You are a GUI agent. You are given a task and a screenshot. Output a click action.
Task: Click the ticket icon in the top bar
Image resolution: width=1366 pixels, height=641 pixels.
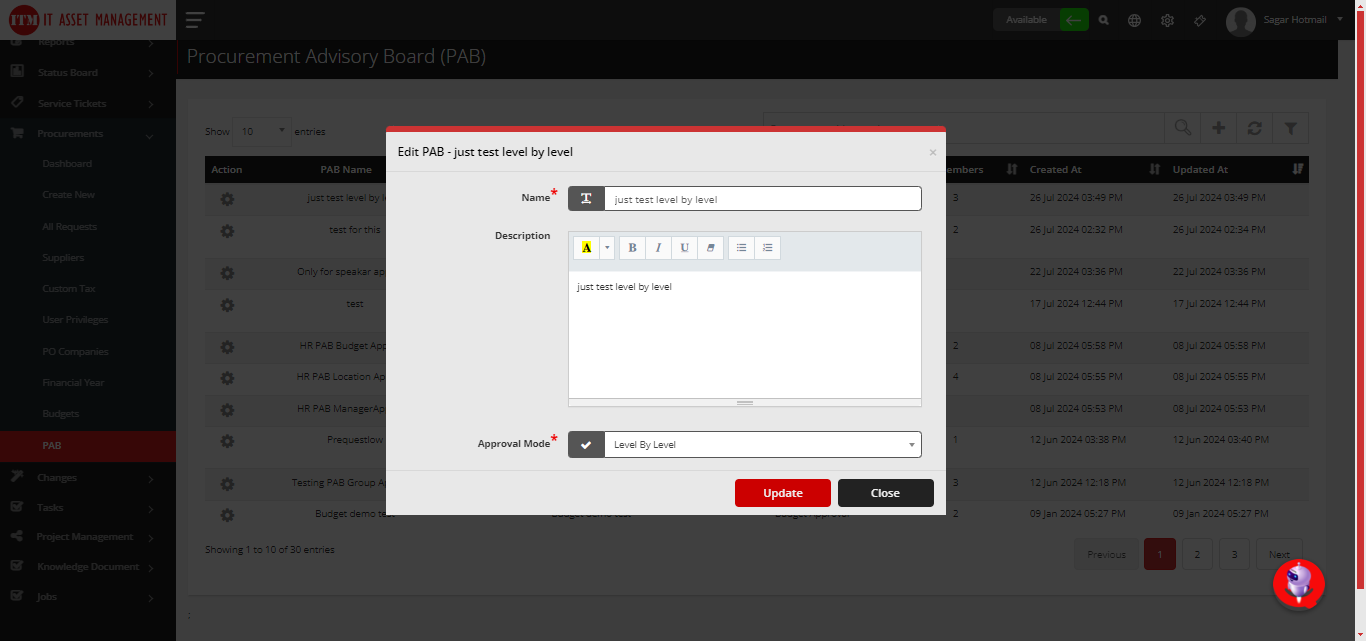[x=1200, y=20]
